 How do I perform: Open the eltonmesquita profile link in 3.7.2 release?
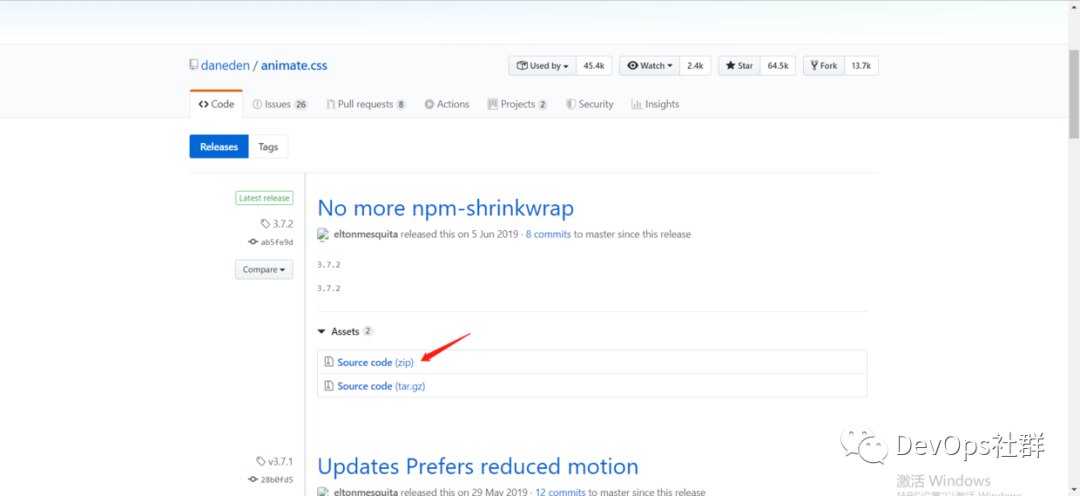coord(365,234)
